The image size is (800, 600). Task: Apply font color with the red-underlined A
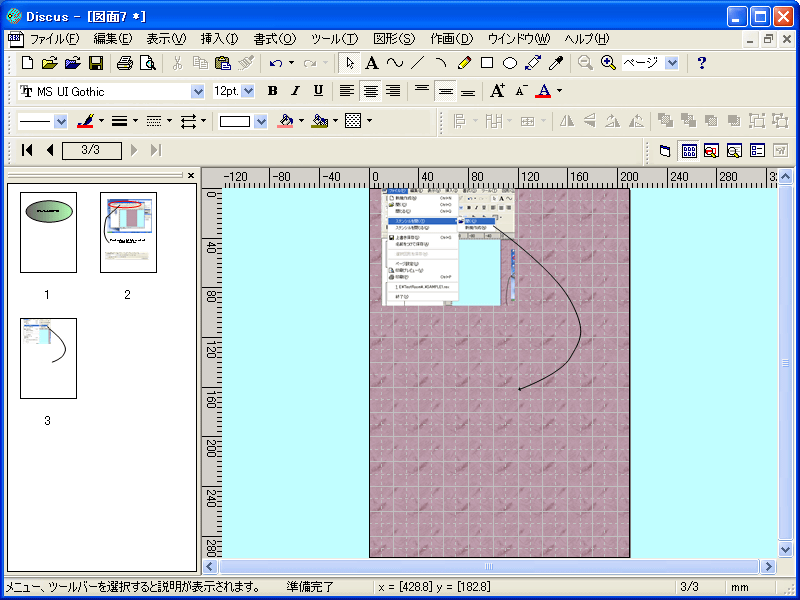544,91
